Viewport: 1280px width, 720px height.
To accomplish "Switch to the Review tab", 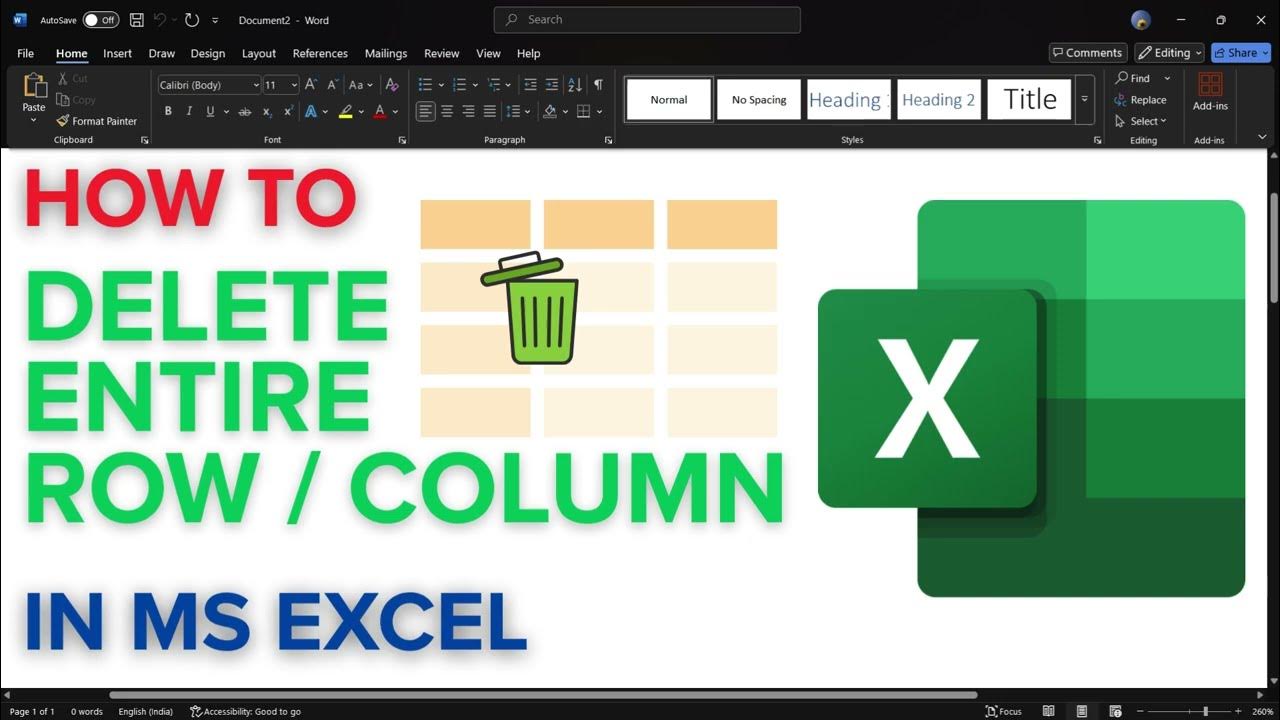I will pos(442,53).
